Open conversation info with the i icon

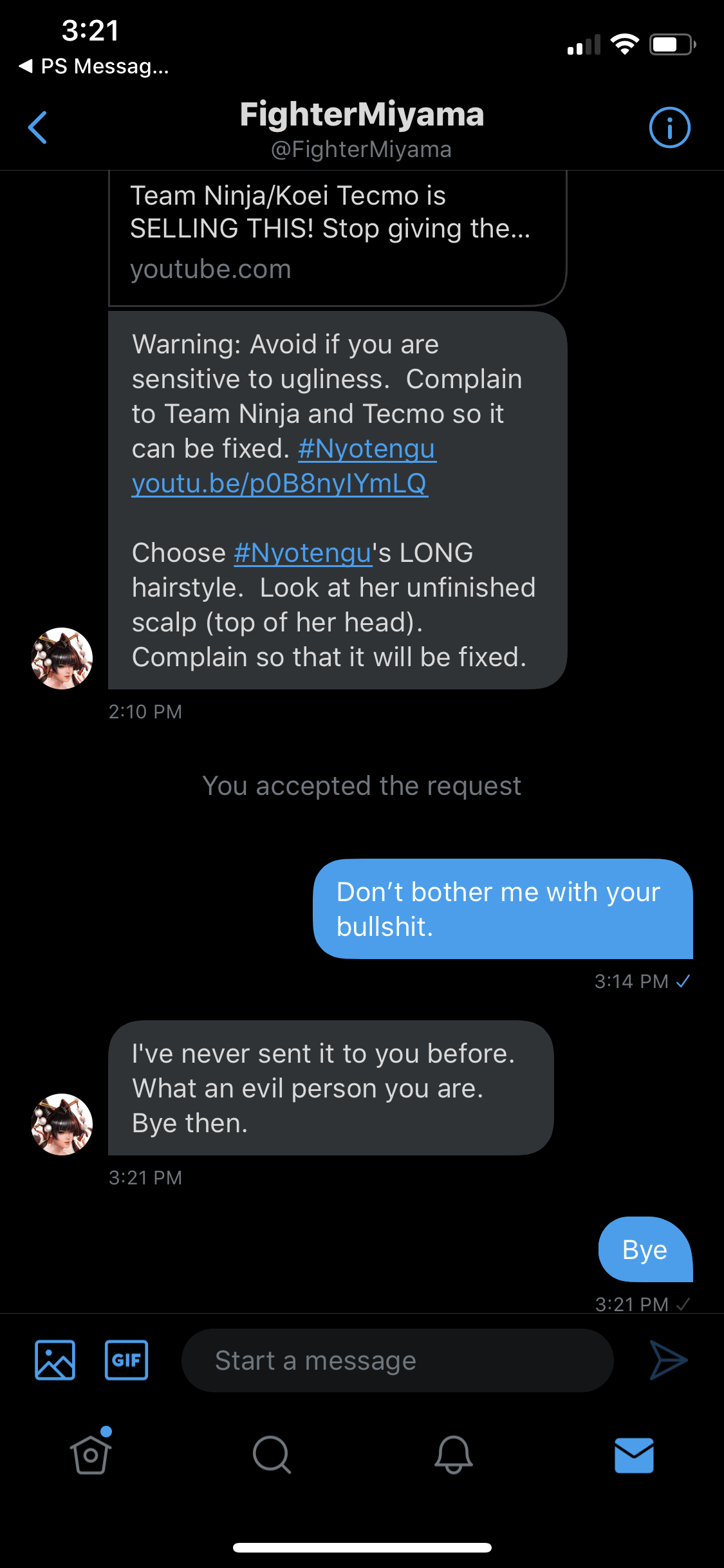(x=669, y=127)
